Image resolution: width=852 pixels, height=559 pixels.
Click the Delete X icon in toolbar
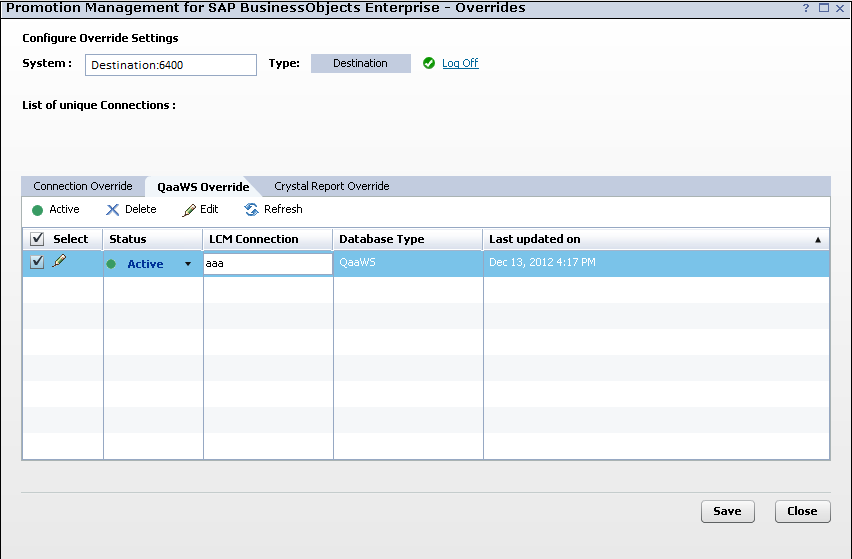112,210
